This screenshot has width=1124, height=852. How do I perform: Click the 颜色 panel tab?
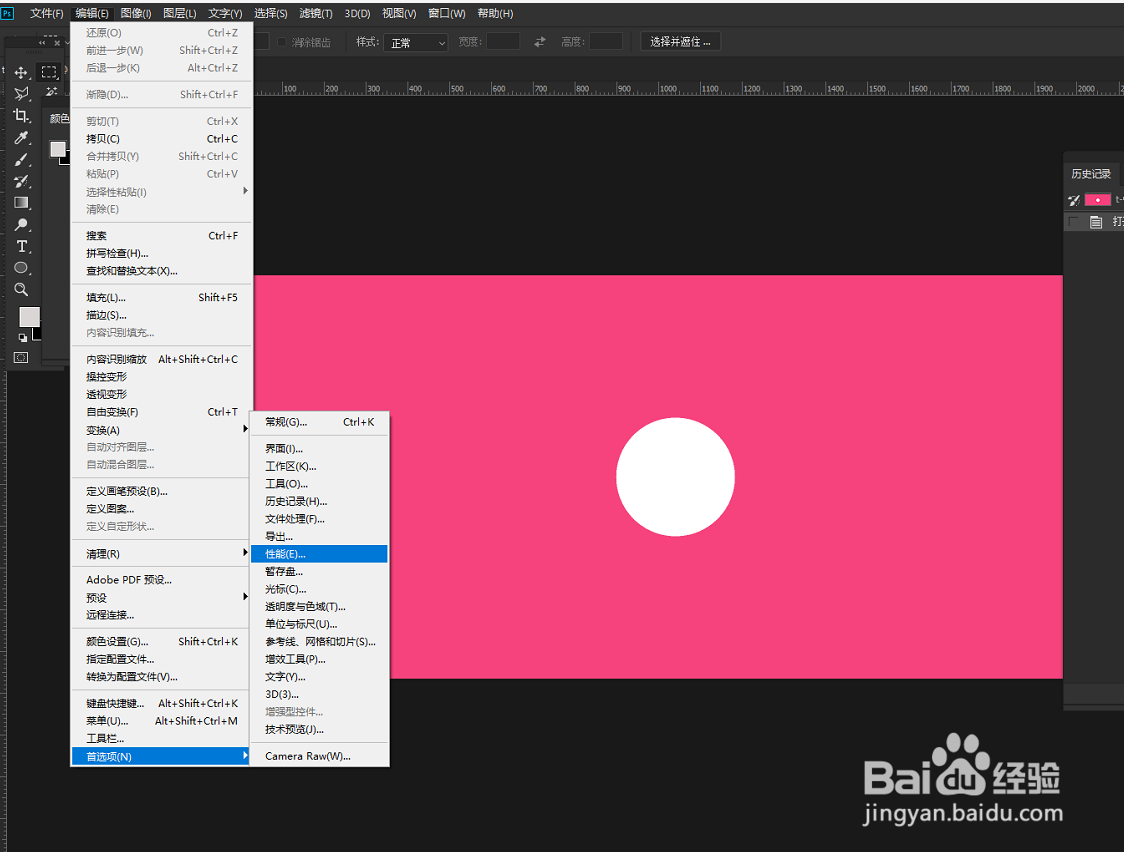coord(59,118)
